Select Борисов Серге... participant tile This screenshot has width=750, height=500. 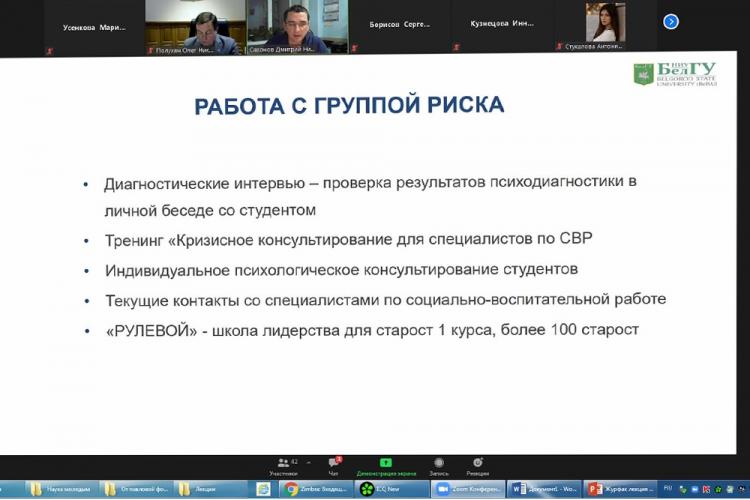point(399,25)
